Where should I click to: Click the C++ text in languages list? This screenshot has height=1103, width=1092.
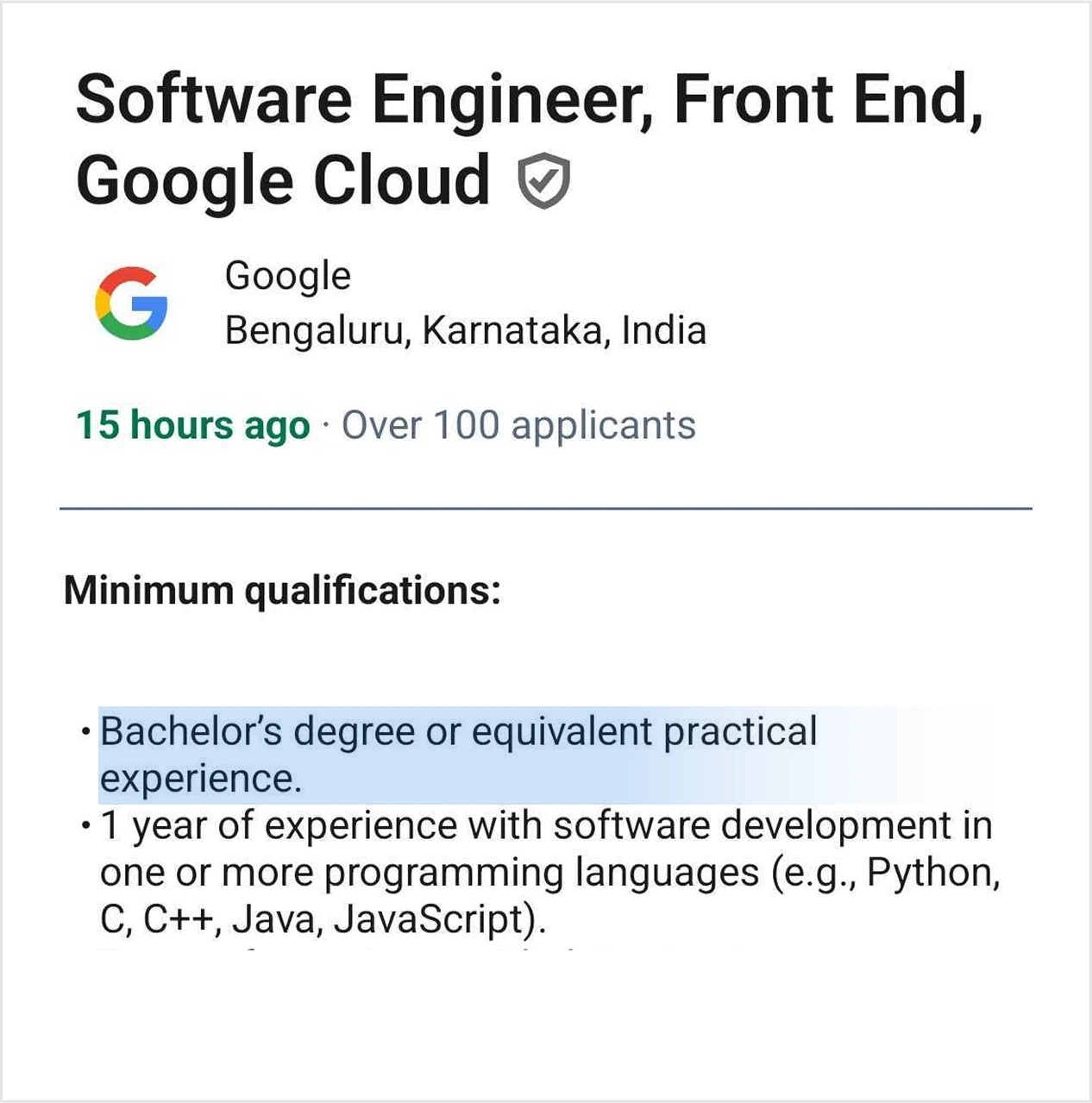[178, 920]
